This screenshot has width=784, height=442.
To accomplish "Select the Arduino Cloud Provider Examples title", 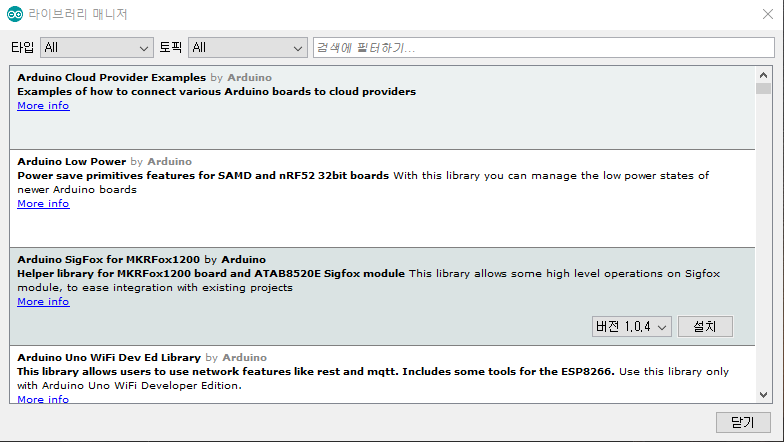I will pyautogui.click(x=112, y=78).
